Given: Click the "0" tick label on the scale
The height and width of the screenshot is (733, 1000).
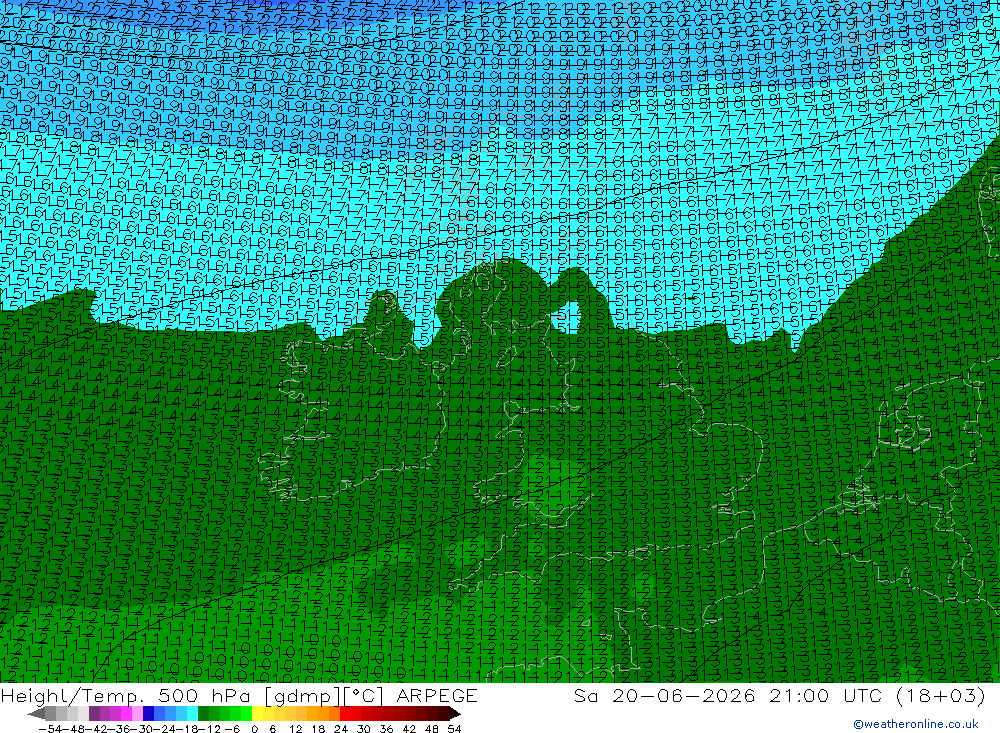Looking at the screenshot, I should click(254, 728).
